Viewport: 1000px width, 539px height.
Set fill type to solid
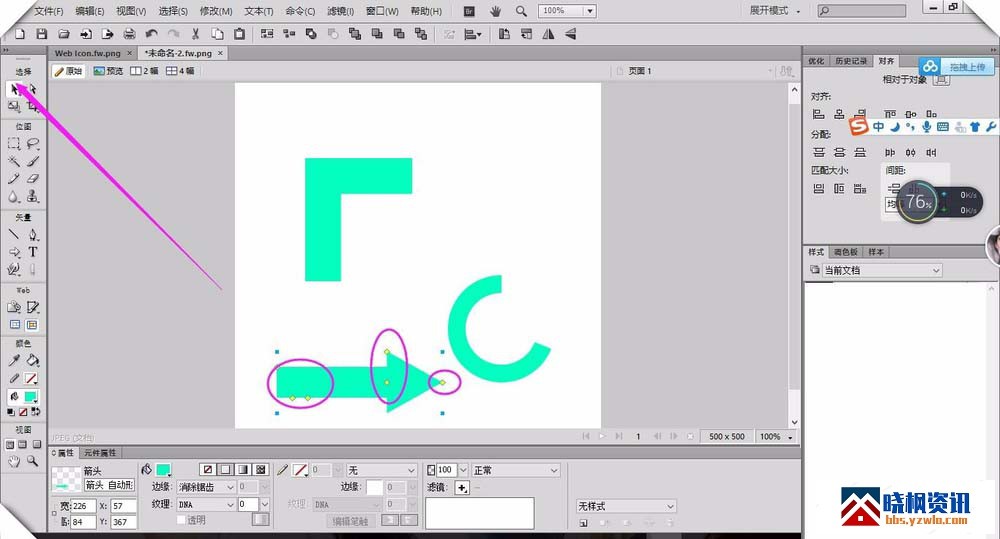225,470
